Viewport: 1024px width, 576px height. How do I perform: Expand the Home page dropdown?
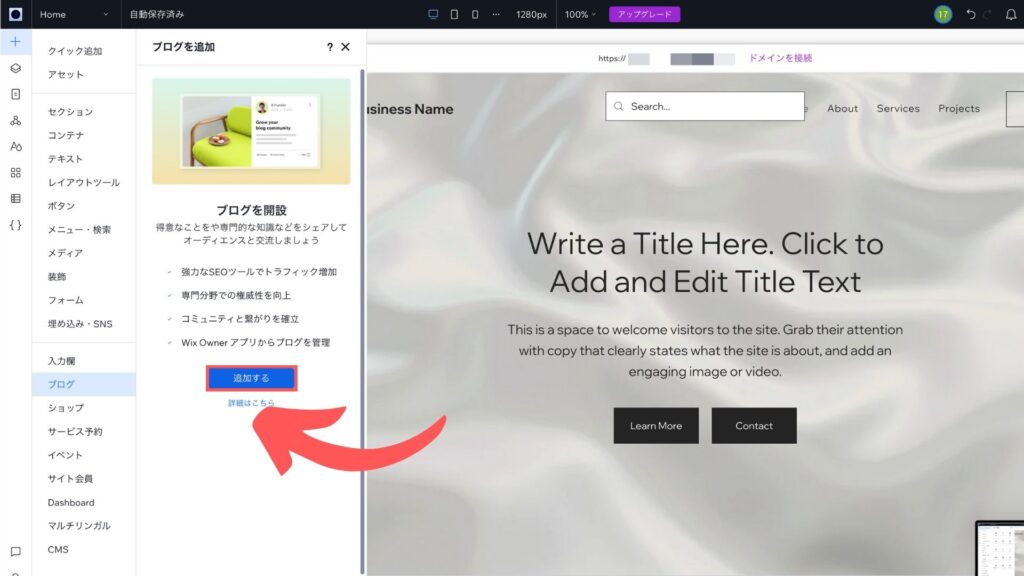click(74, 14)
